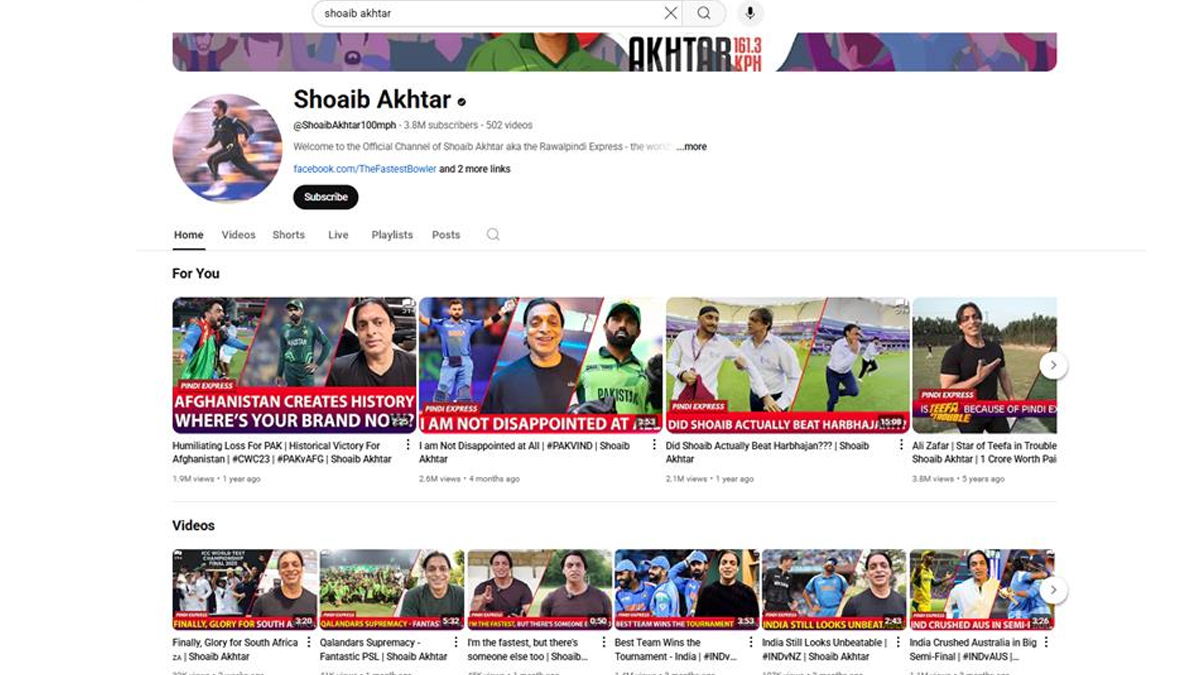
Task: Clear the search box text
Action: (670, 13)
